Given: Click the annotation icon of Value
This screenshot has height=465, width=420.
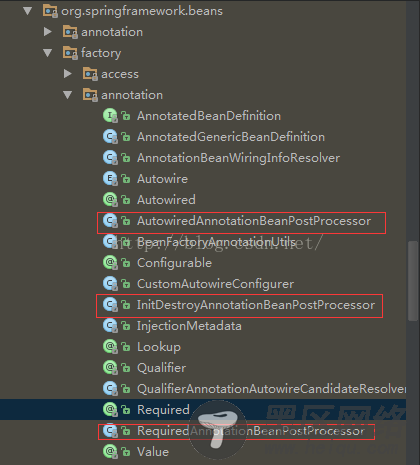Looking at the screenshot, I should (110, 452).
